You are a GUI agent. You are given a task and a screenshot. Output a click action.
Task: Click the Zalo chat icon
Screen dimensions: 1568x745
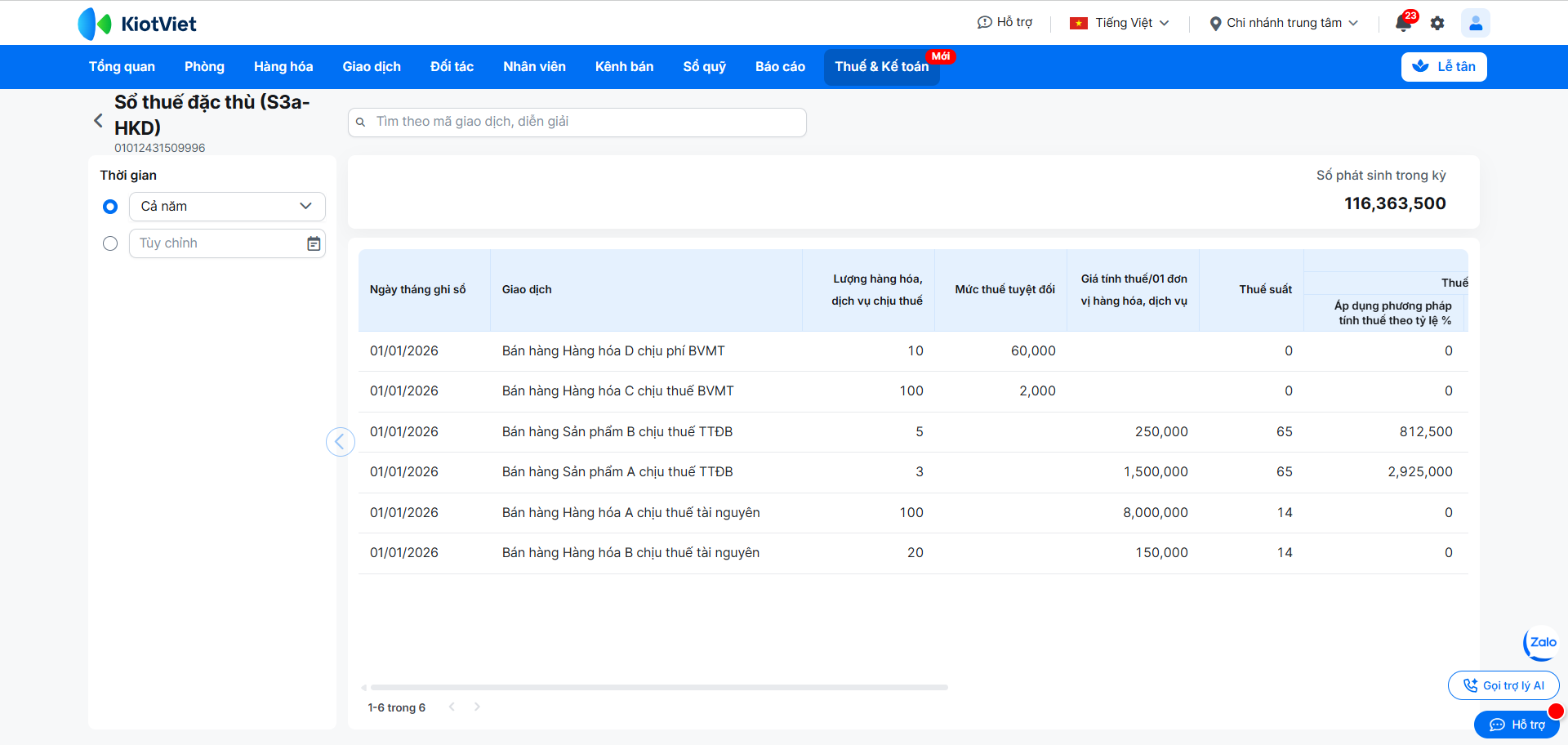tap(1541, 643)
